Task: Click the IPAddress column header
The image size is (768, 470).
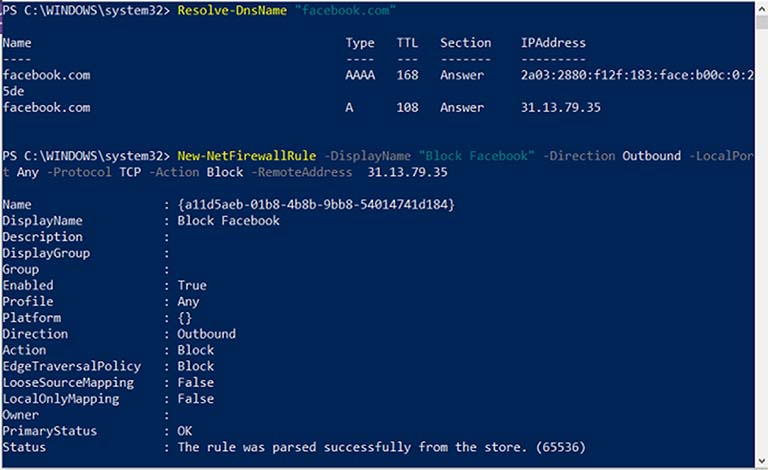Action: tap(553, 43)
